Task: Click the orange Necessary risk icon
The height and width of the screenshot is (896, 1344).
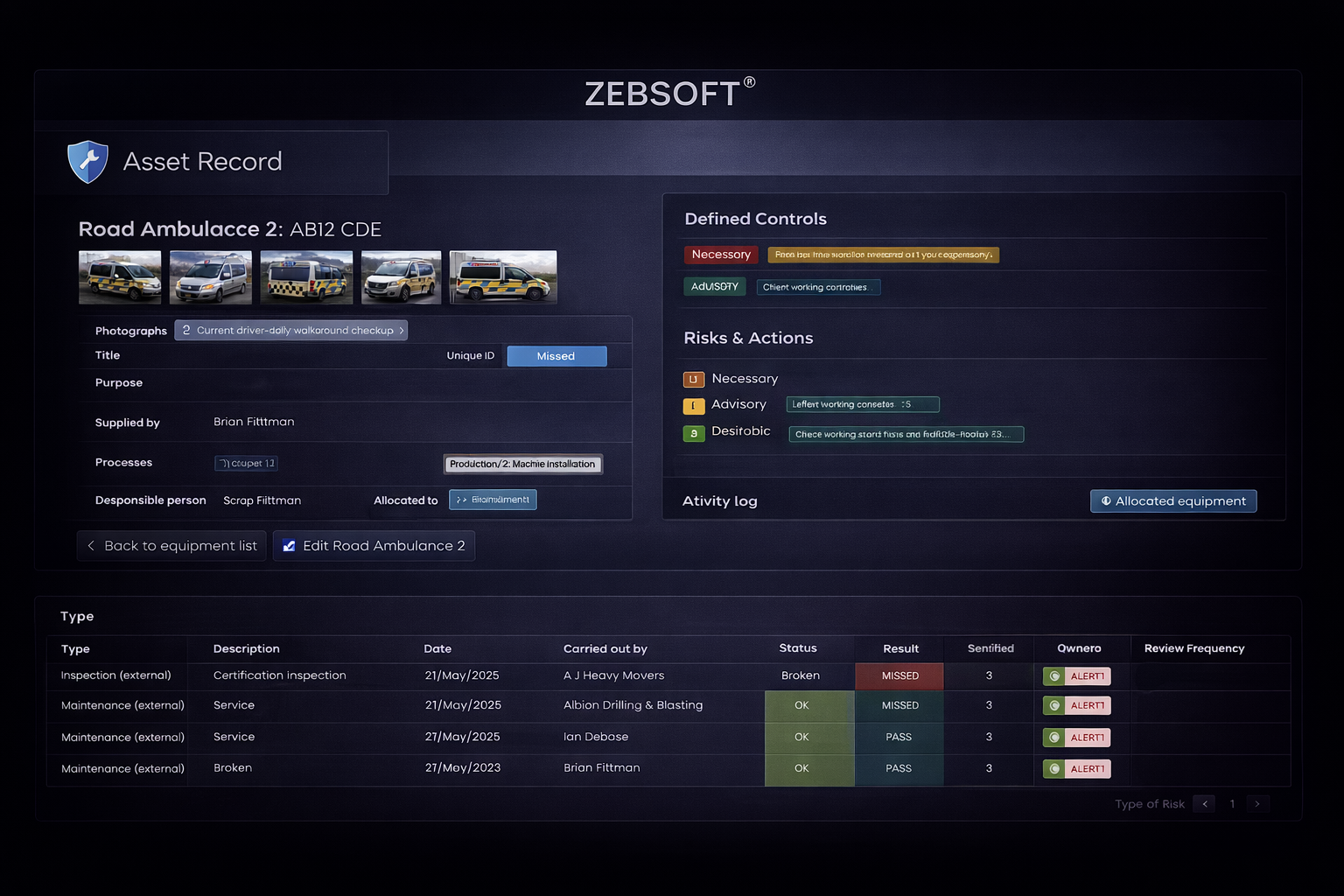Action: tap(693, 380)
